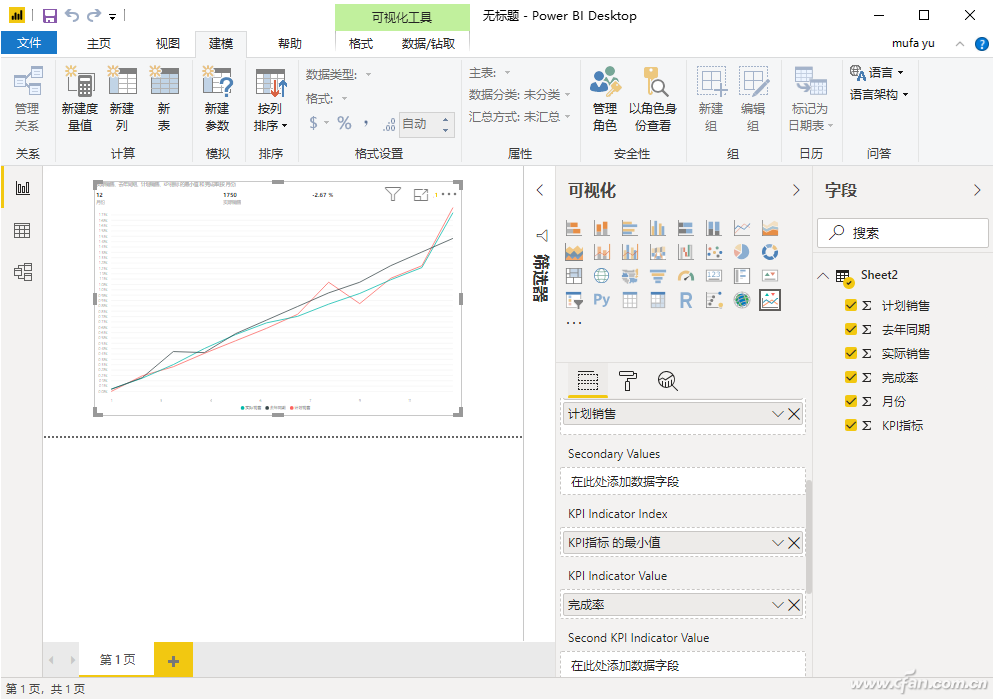Screen dimensions: 994x700
Task: Click the visual's filter funnel icon
Action: tap(393, 194)
